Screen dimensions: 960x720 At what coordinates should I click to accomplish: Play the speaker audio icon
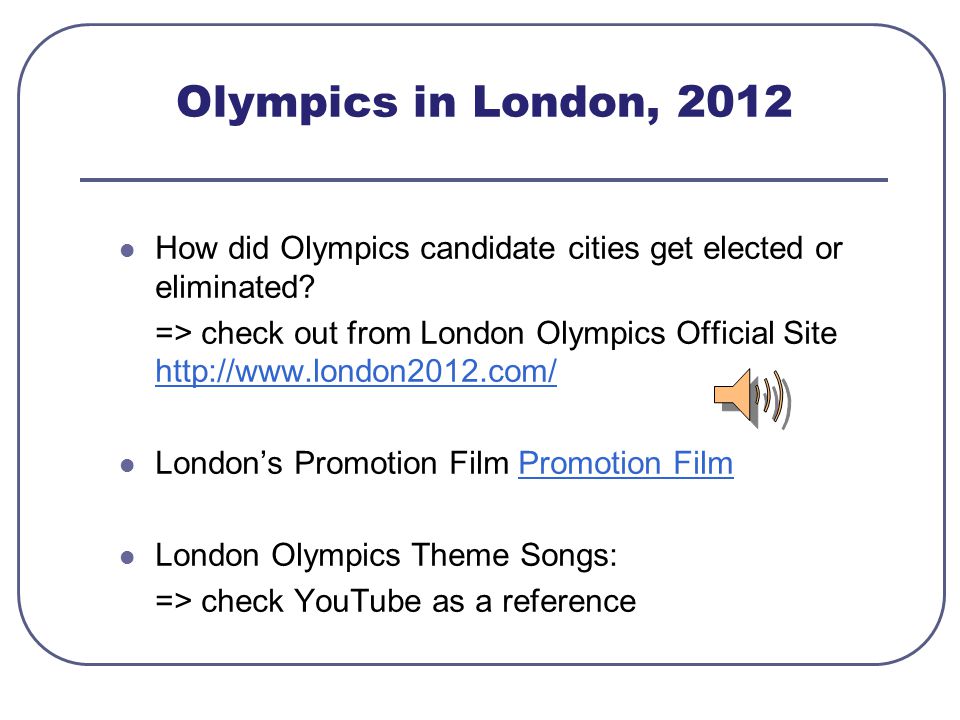(x=752, y=399)
